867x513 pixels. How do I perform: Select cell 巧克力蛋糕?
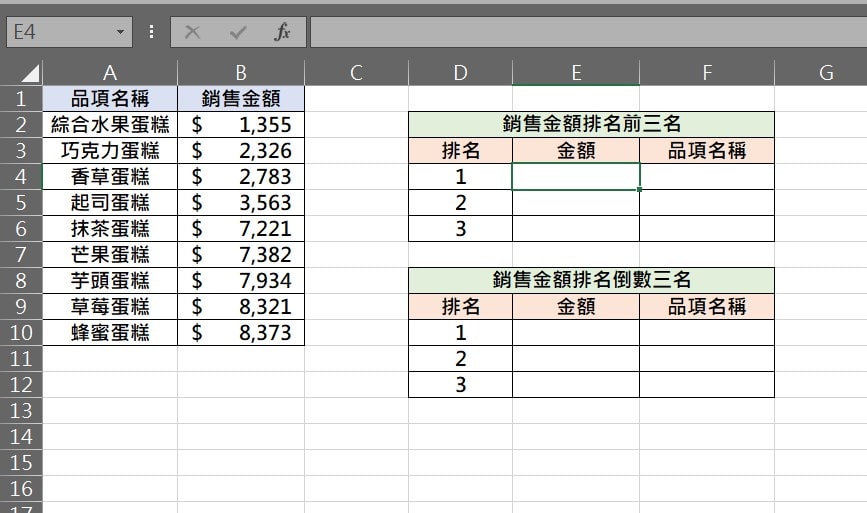[x=110, y=150]
